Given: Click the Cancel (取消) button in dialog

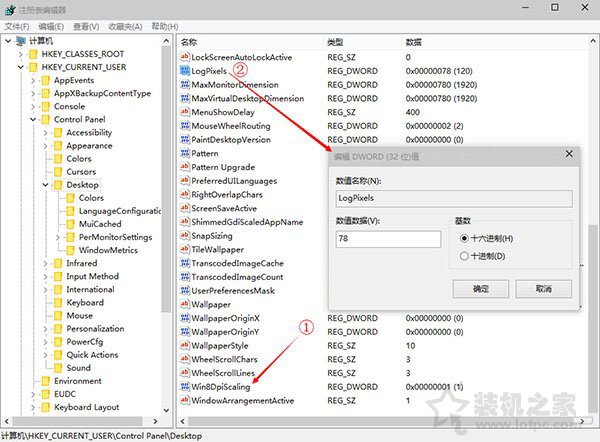Looking at the screenshot, I should pyautogui.click(x=543, y=289).
